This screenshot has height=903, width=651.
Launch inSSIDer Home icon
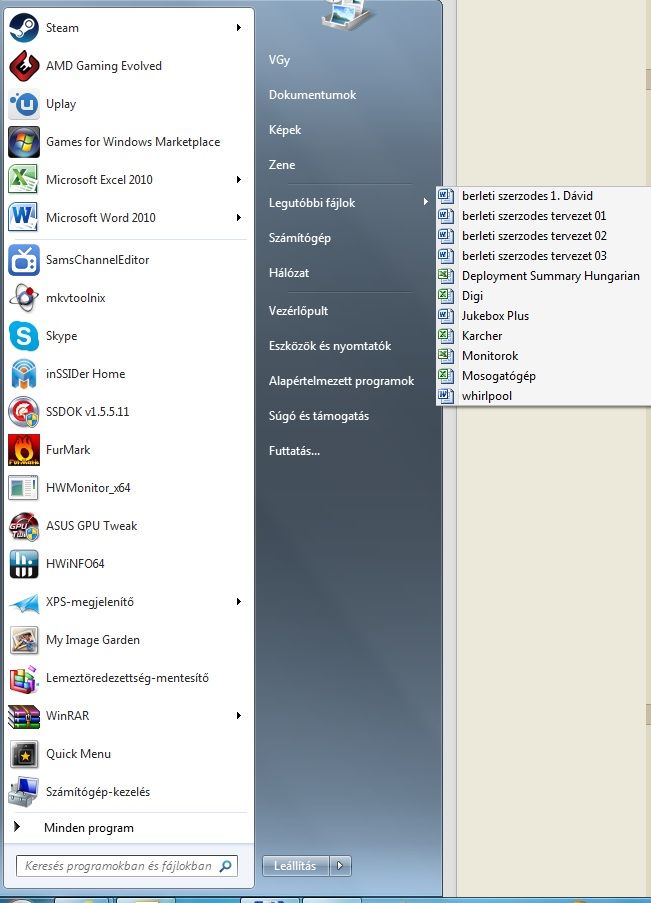24,374
